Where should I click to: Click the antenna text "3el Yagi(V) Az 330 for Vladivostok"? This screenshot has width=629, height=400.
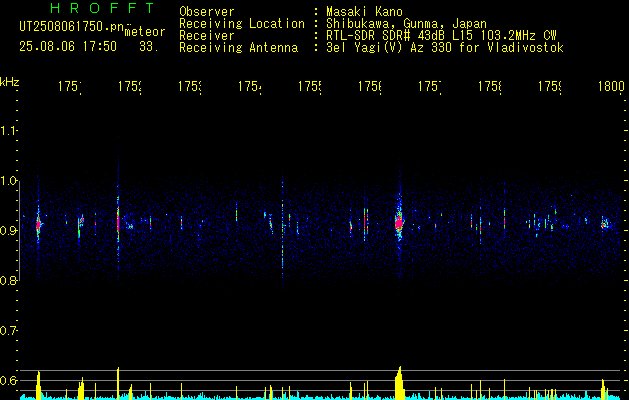445,48
